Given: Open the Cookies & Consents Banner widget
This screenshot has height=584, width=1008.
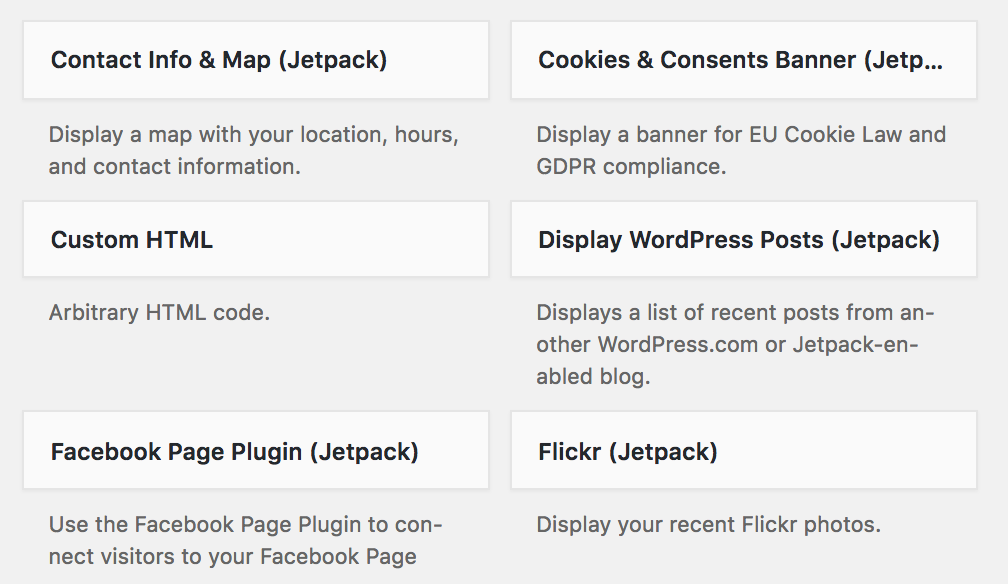Looking at the screenshot, I should click(744, 60).
